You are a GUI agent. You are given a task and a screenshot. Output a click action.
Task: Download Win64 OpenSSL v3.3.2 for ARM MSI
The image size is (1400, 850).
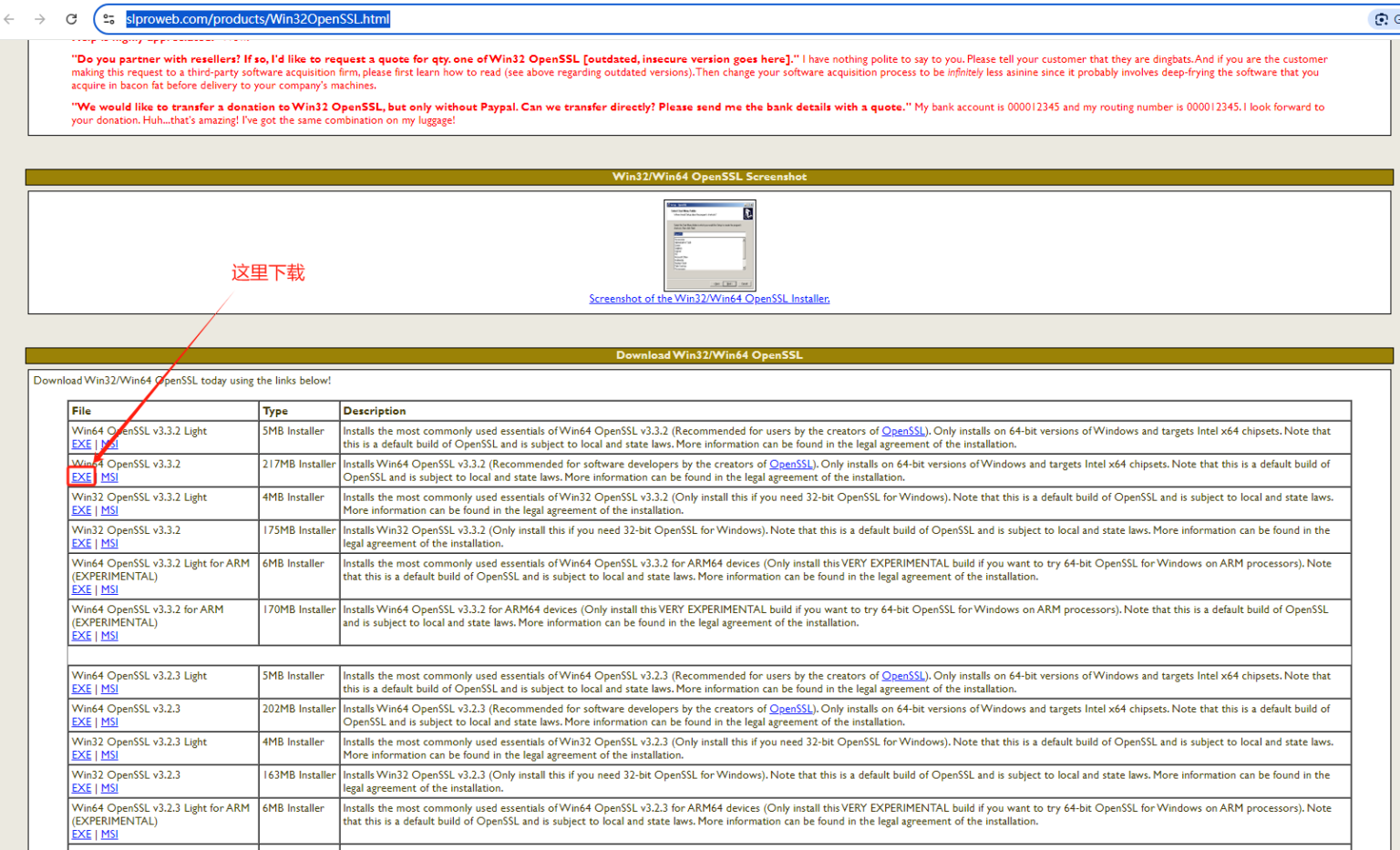pyautogui.click(x=109, y=636)
